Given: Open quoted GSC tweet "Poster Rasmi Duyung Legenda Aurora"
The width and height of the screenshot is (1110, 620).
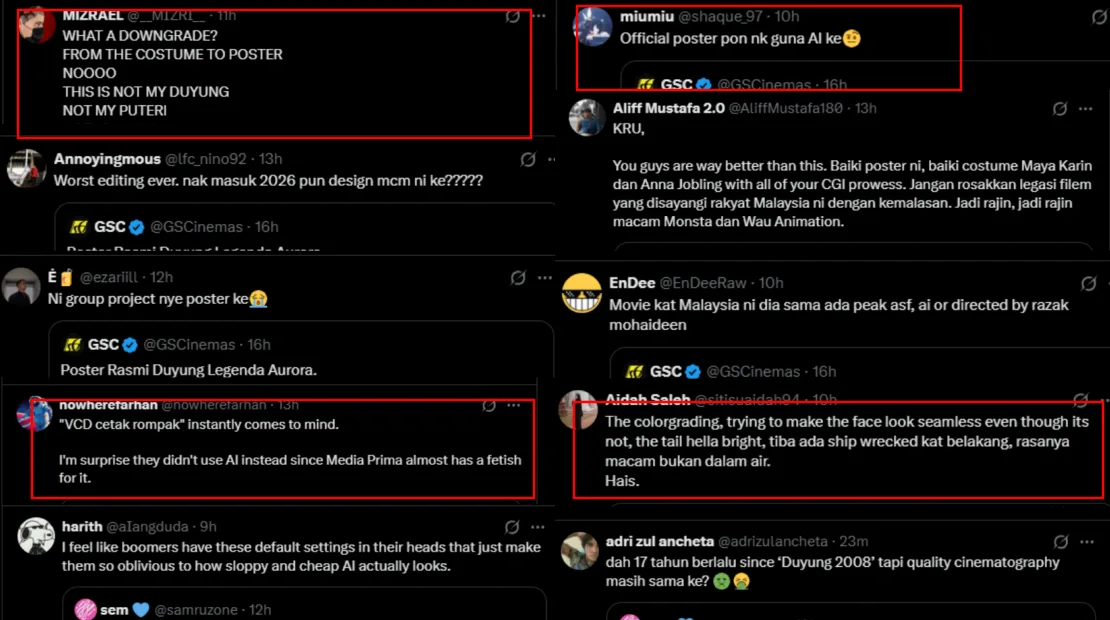Looking at the screenshot, I should coord(188,370).
